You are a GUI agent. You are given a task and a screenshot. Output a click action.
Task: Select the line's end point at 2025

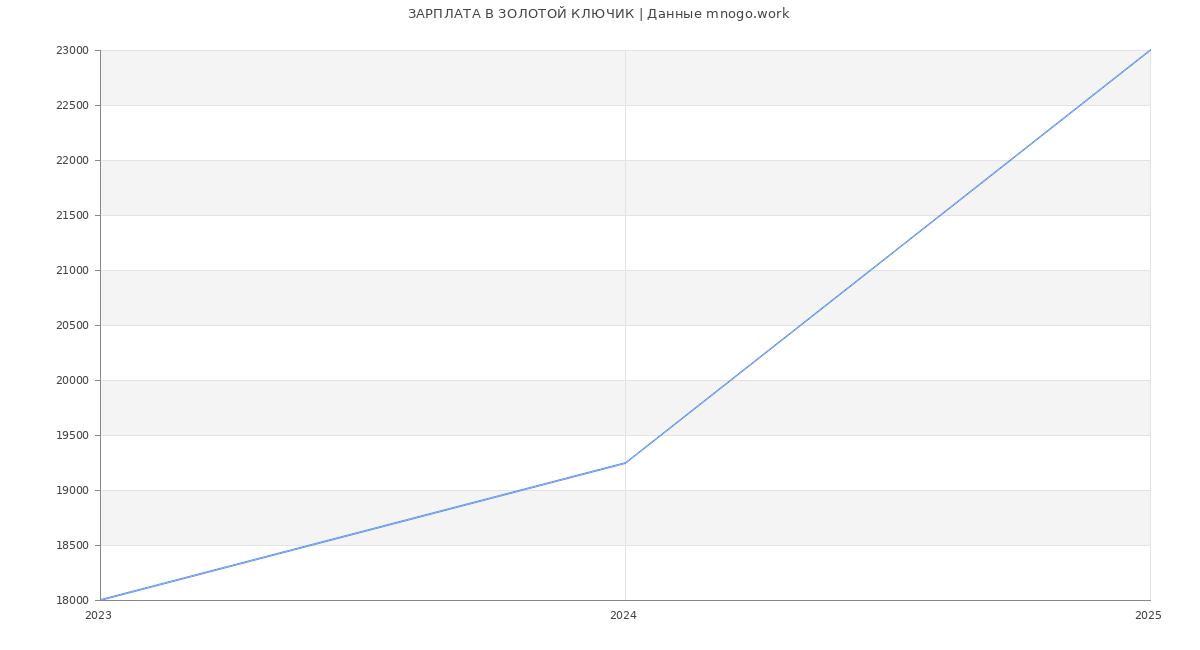coord(1149,51)
